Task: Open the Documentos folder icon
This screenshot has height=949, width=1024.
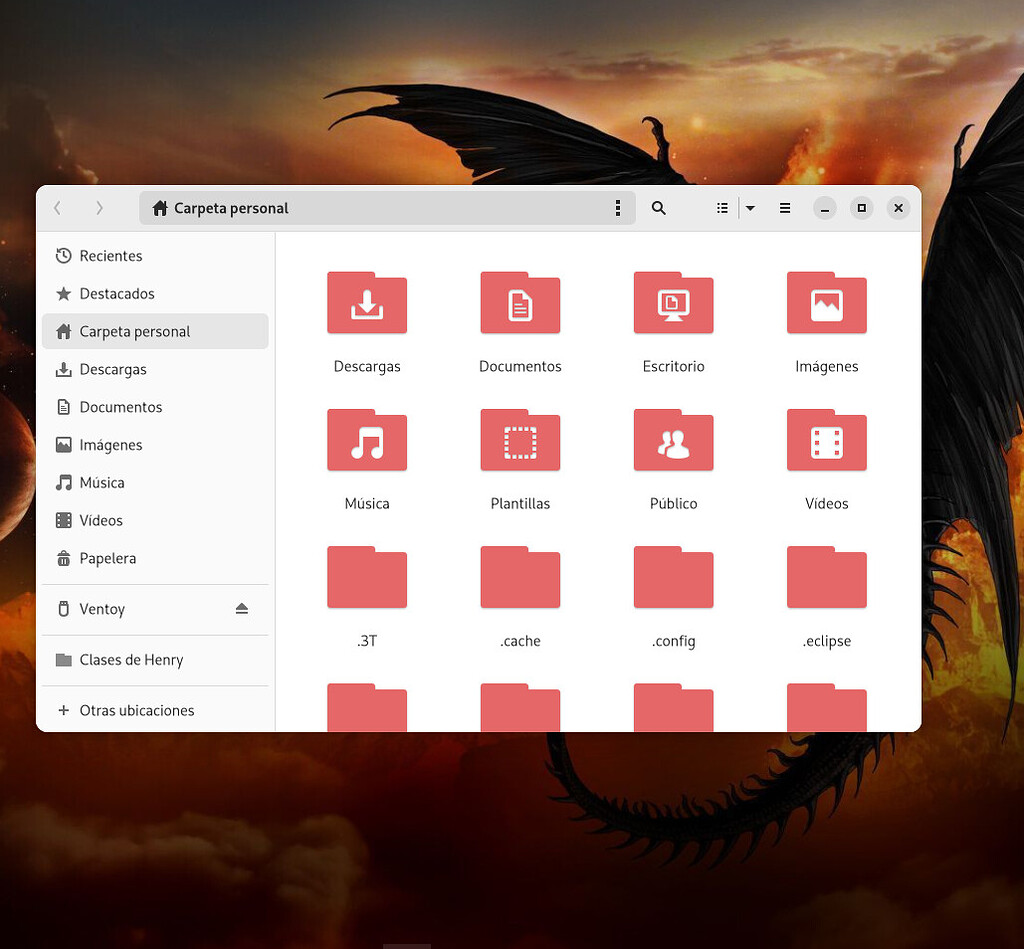Action: point(520,303)
